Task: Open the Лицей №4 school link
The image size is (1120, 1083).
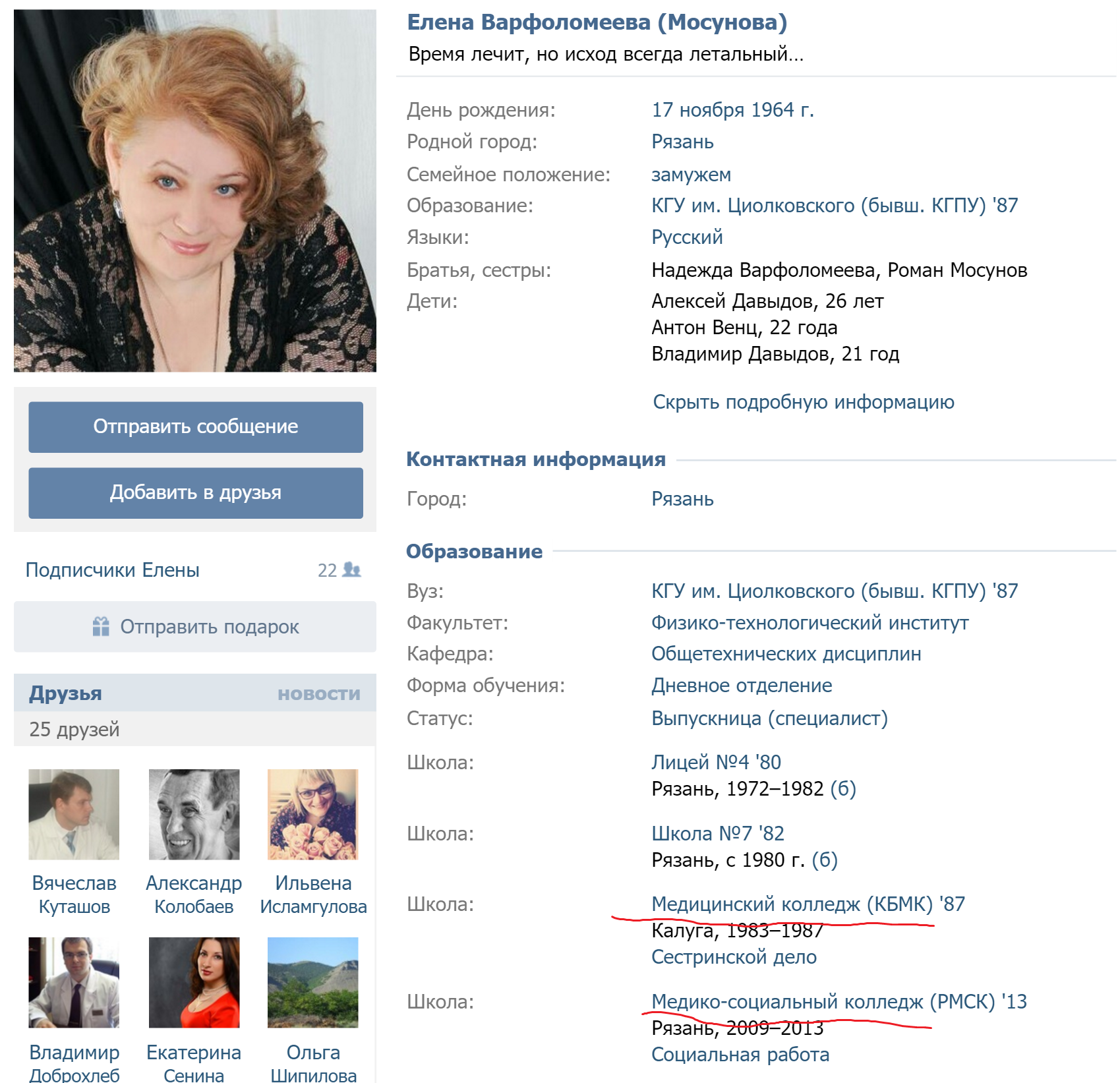Action: coord(700,762)
